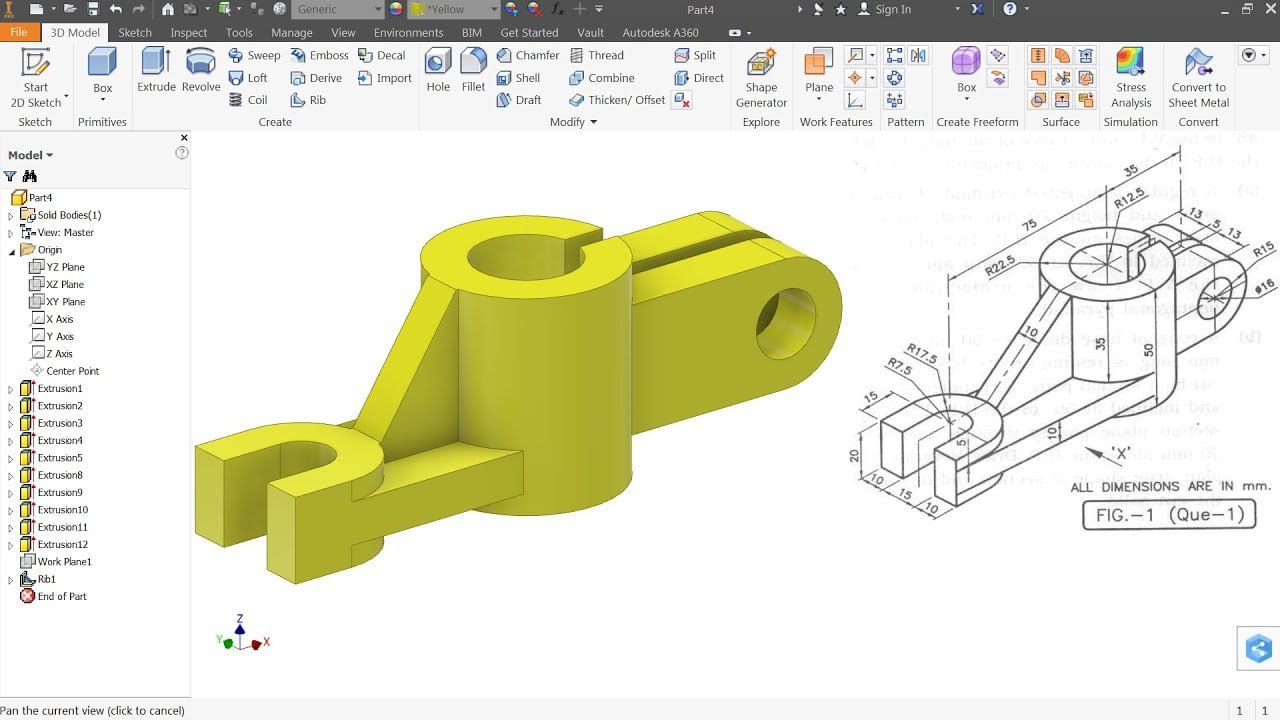Select the Extrude tool

[156, 71]
